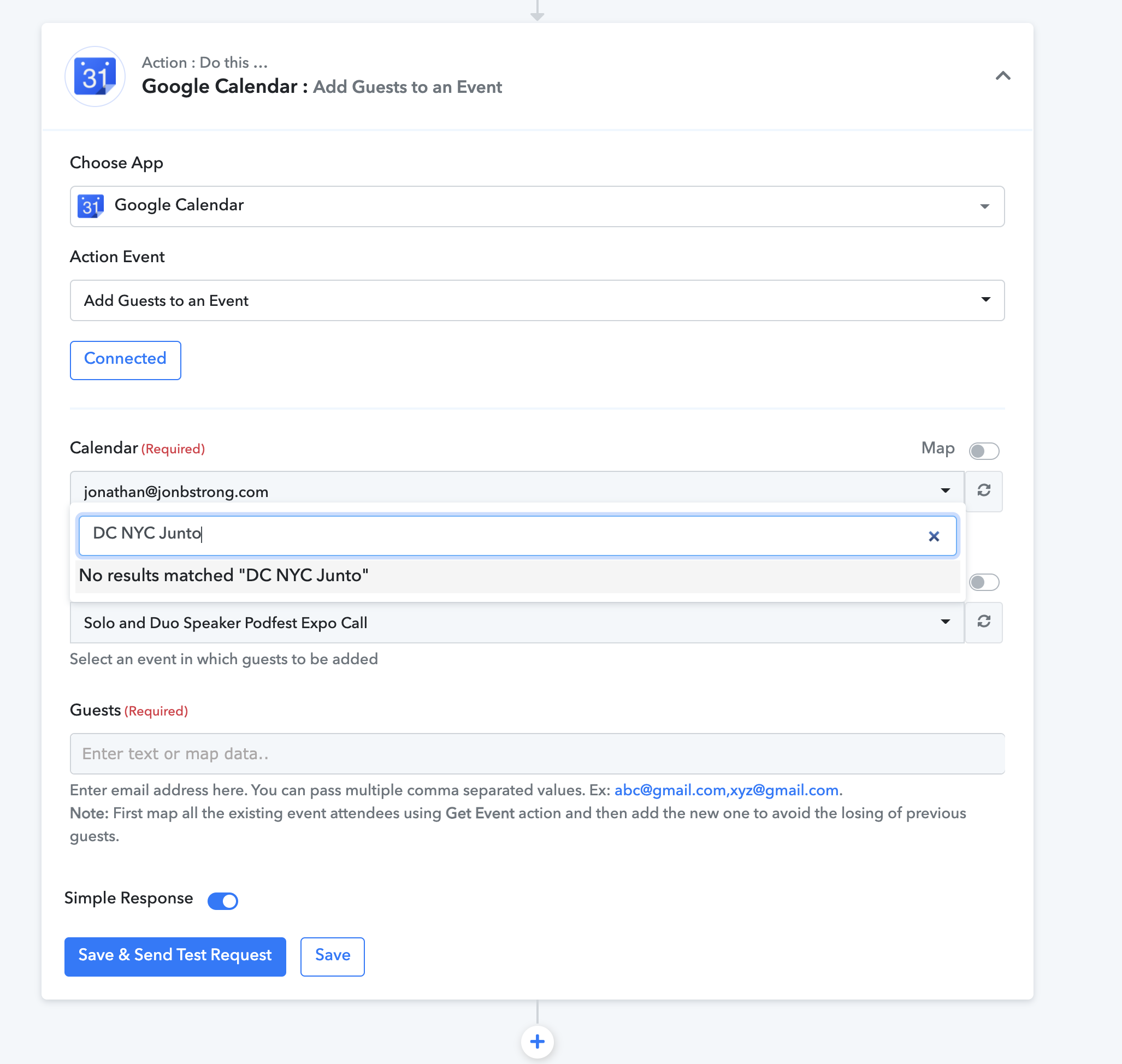Open the Action Event dropdown
Screen dimensions: 1122x1064
pyautogui.click(x=536, y=300)
